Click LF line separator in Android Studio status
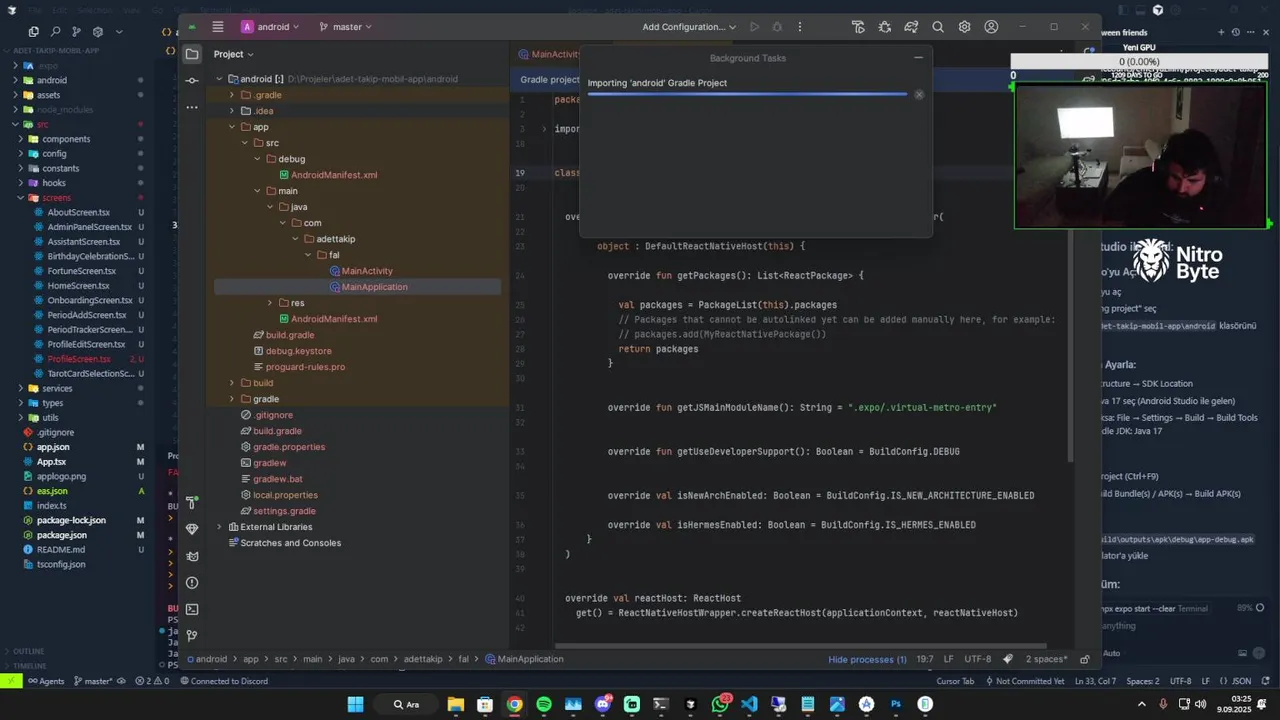1280x720 pixels. [x=948, y=659]
